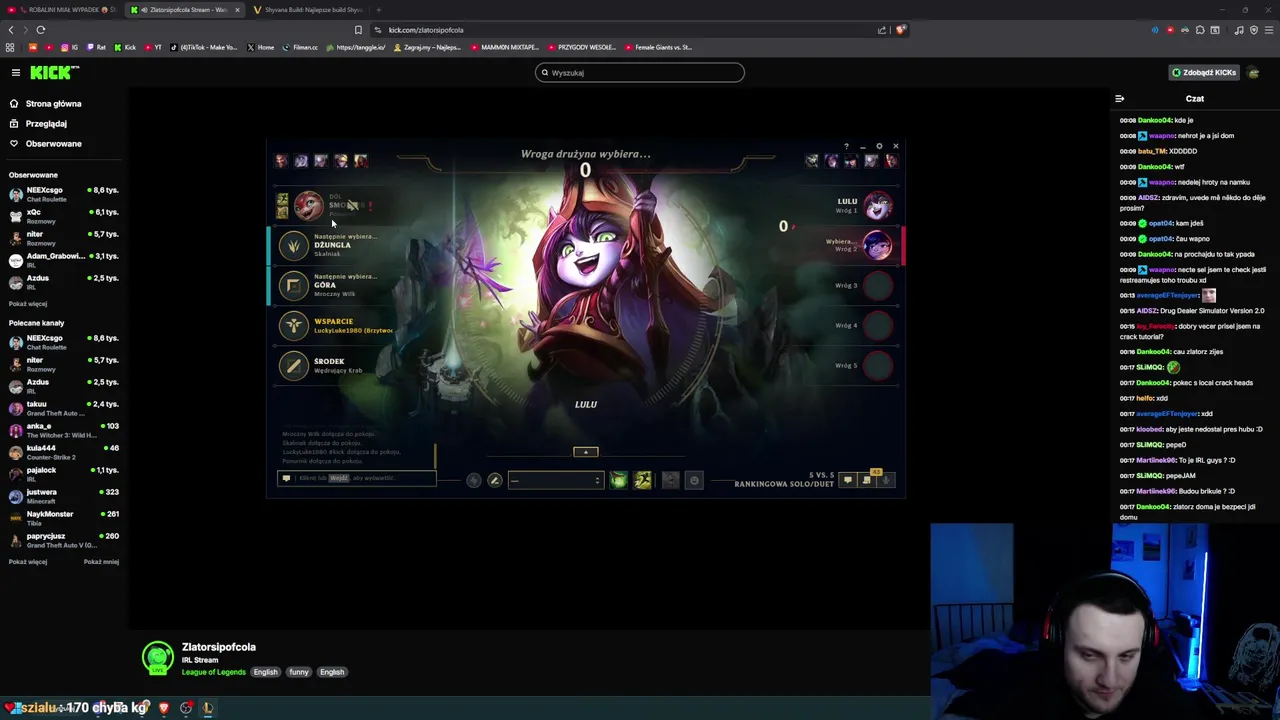Open the Filman.cc bookmark
Screen dimensions: 1280x720
300,47
